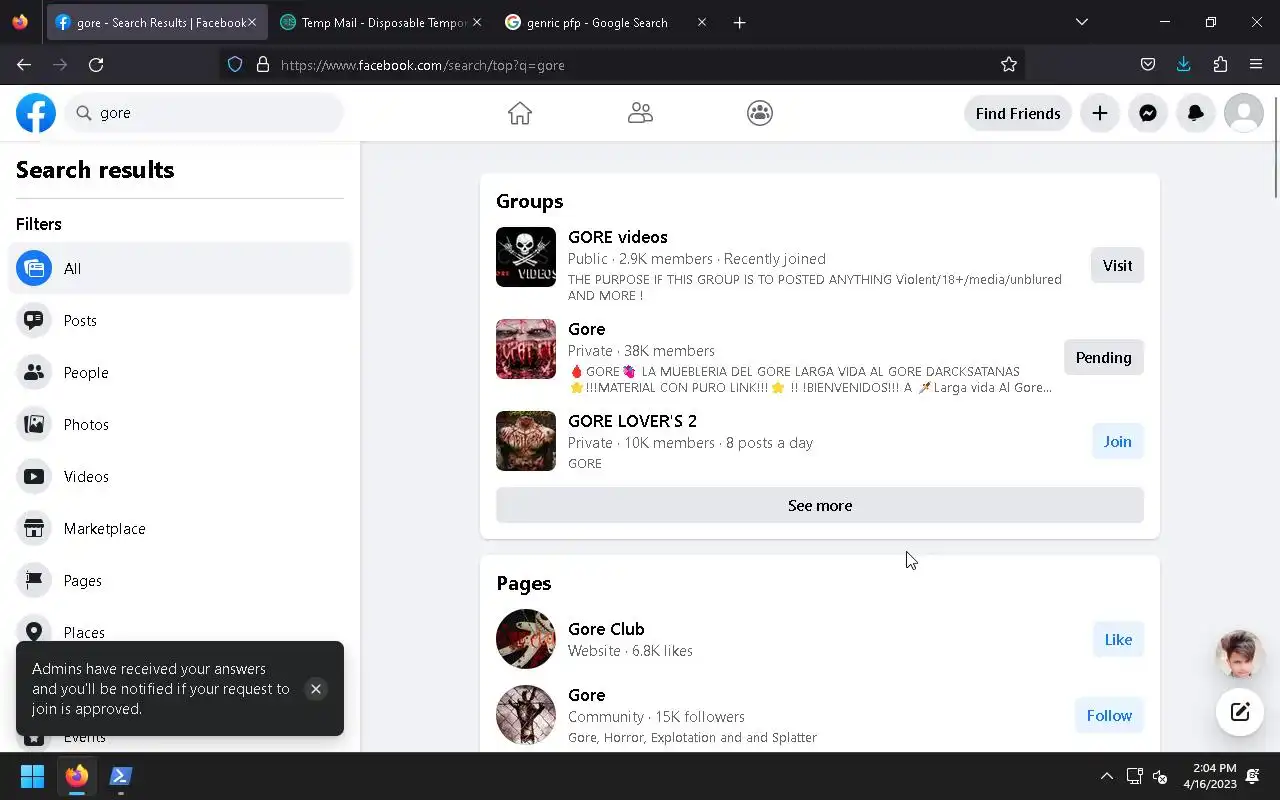Open the Gore Club page title
The width and height of the screenshot is (1280, 800).
click(x=606, y=629)
